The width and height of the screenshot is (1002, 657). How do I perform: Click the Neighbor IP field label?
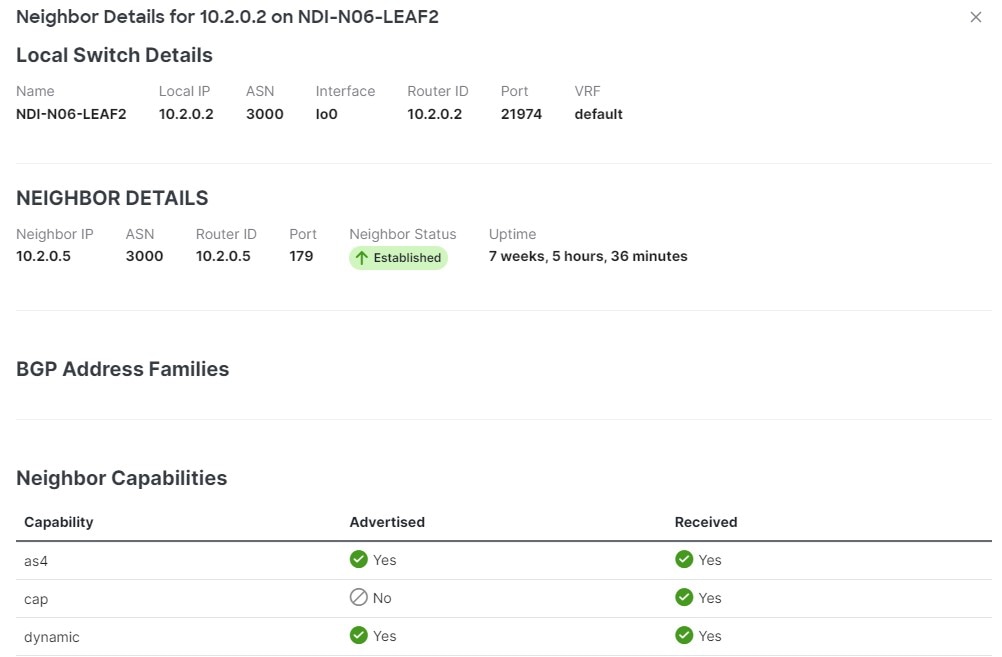click(x=55, y=235)
